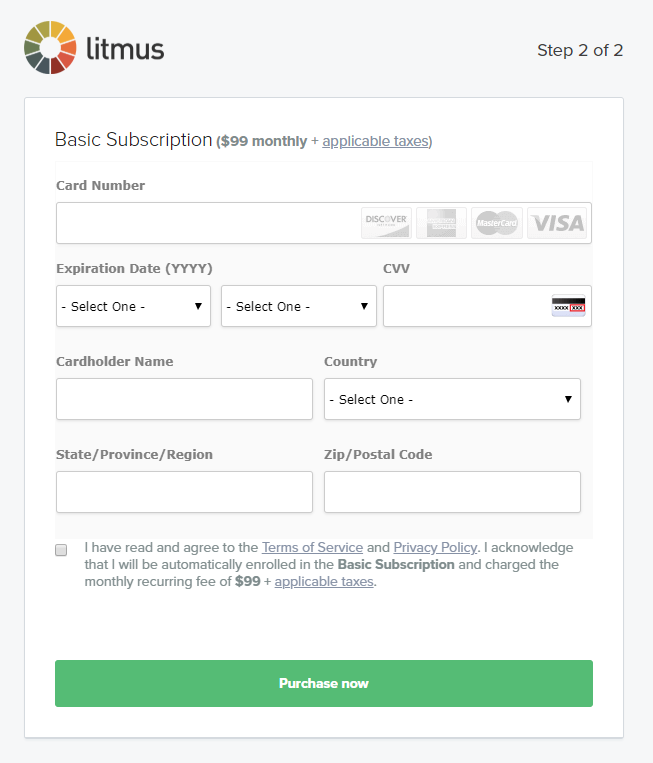Check the Terms of Service agreement checkbox

(61, 550)
